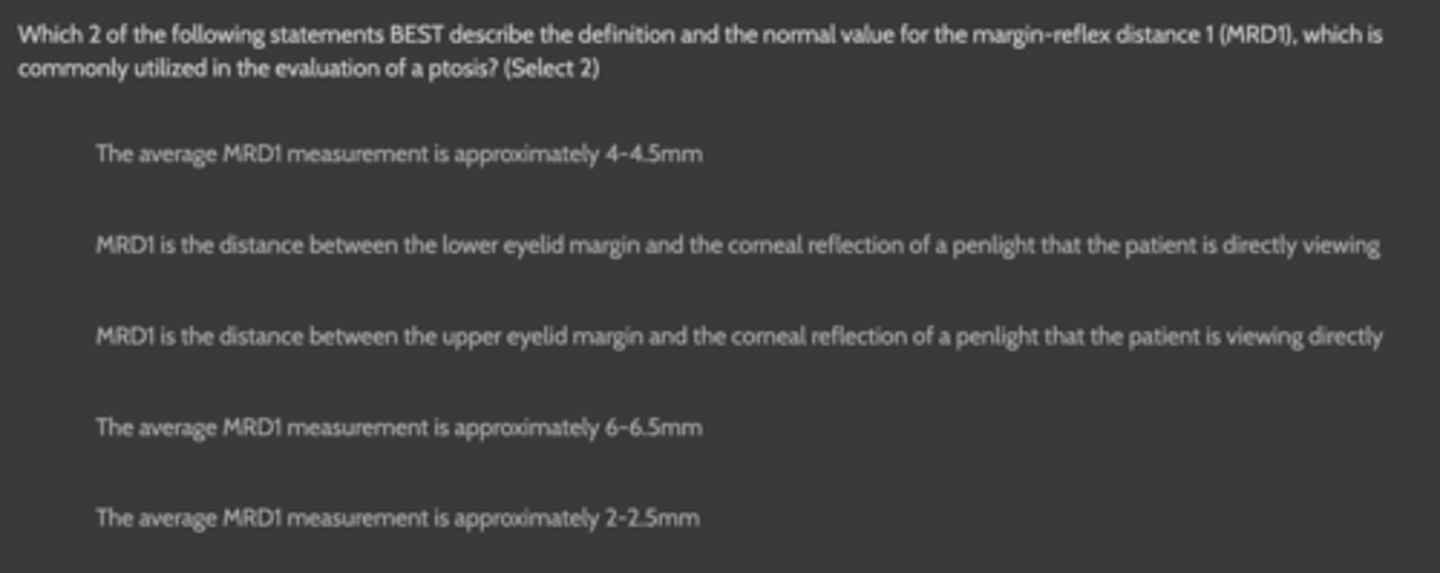
Task: Choose the lower eyelid margin definition answer
Action: [x=737, y=245]
